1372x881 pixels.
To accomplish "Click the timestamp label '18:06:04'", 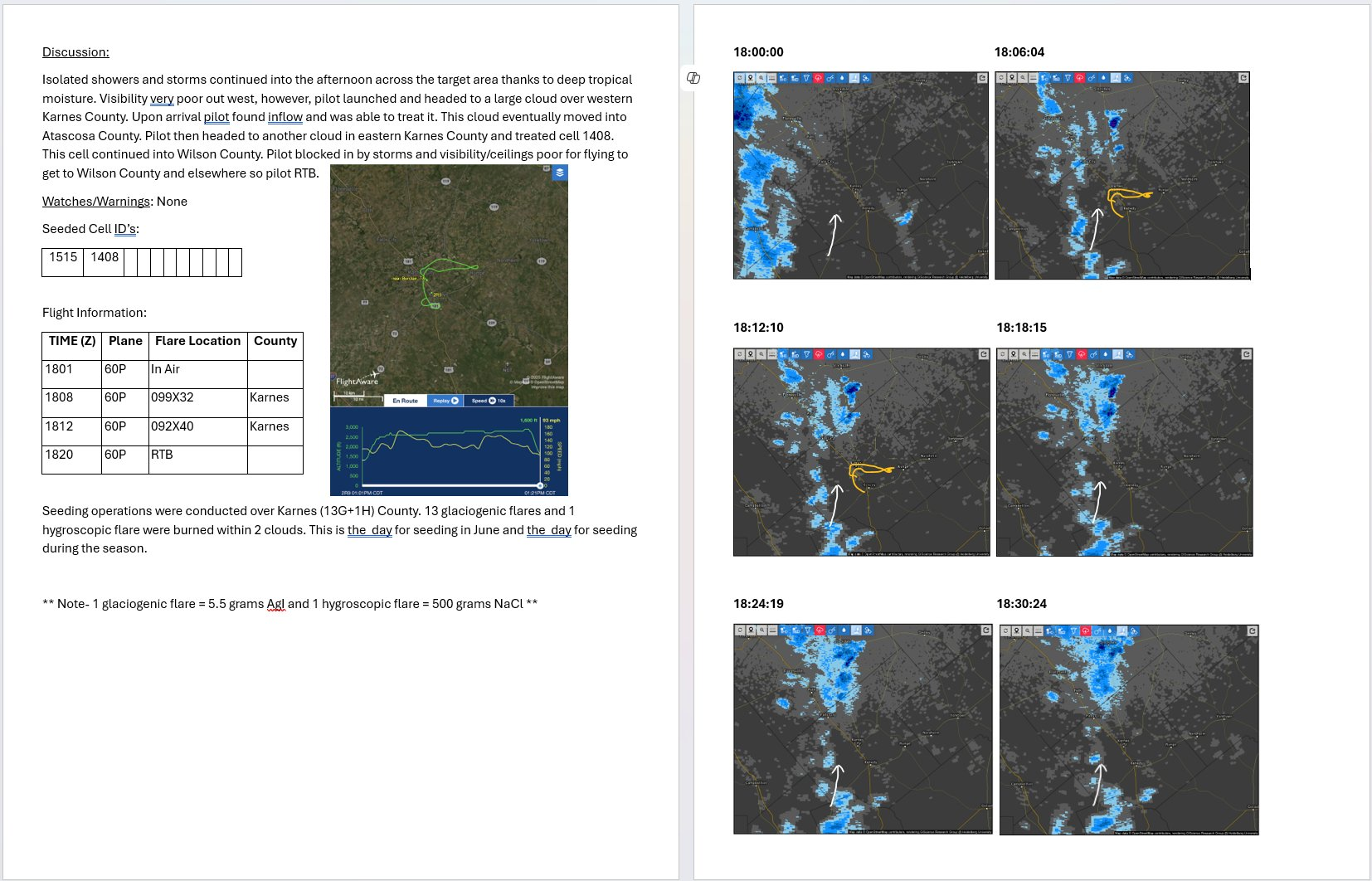I will pos(1019,52).
